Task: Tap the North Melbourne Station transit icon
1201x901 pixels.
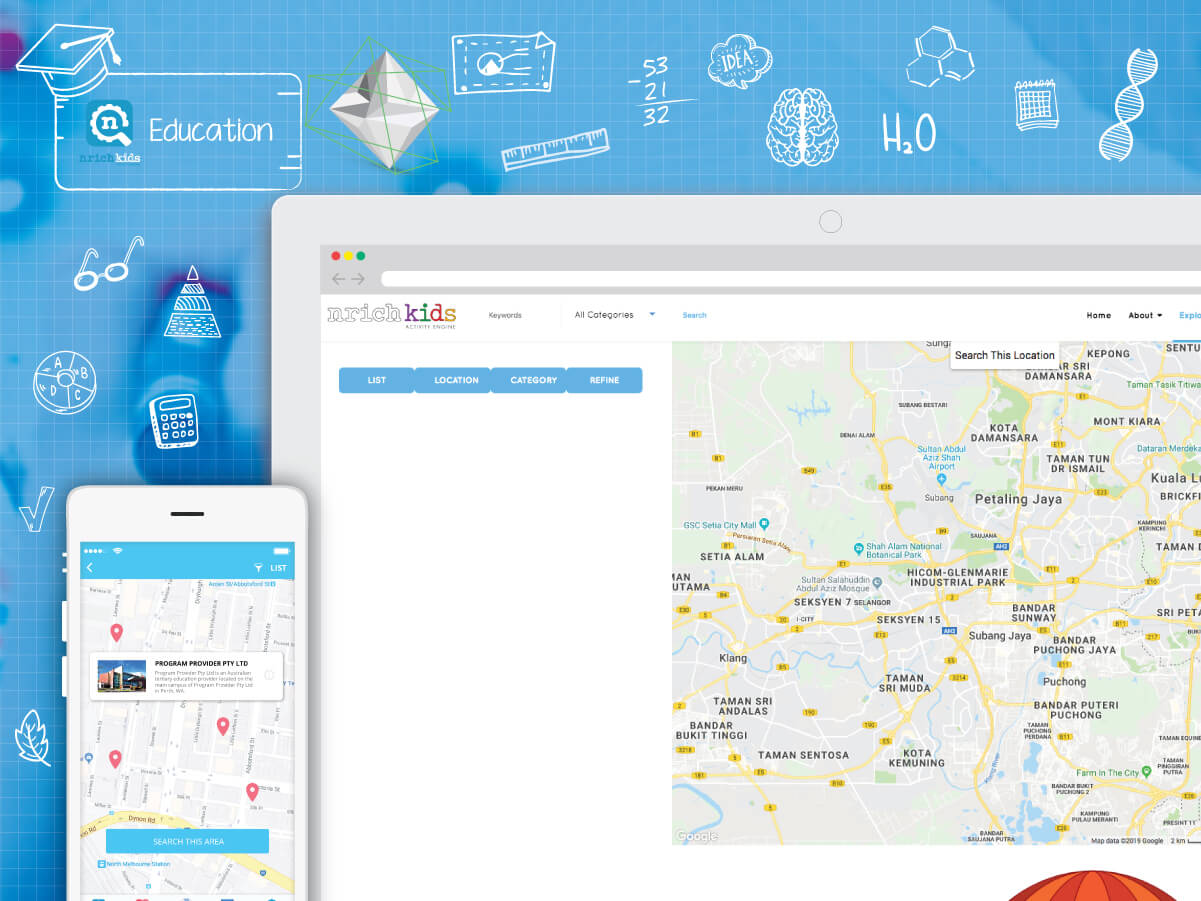Action: tap(102, 864)
